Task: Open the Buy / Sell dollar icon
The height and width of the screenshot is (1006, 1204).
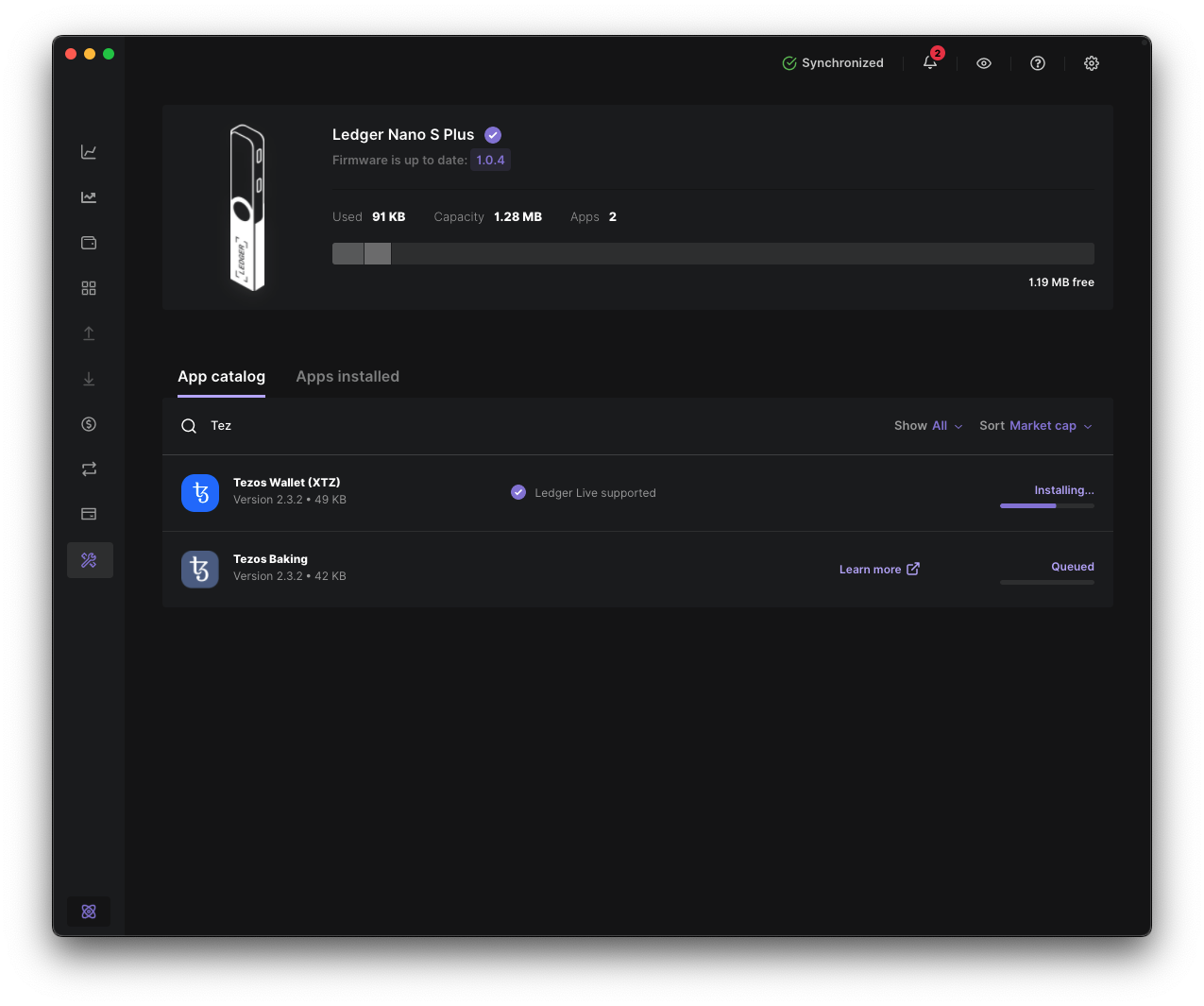Action: coord(89,423)
